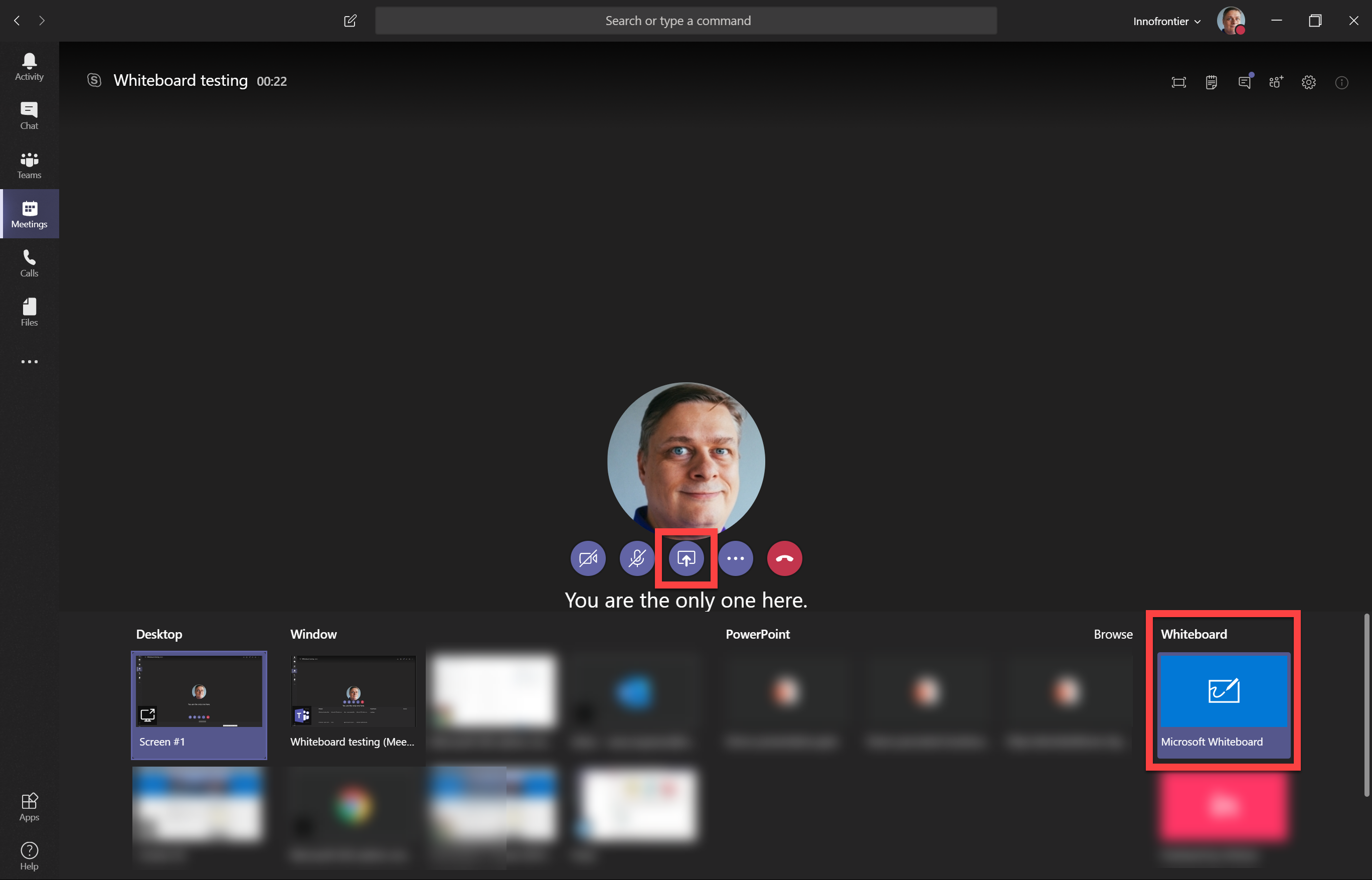Screen dimensions: 1372x880
Task: Click the search or command box
Action: (685, 21)
